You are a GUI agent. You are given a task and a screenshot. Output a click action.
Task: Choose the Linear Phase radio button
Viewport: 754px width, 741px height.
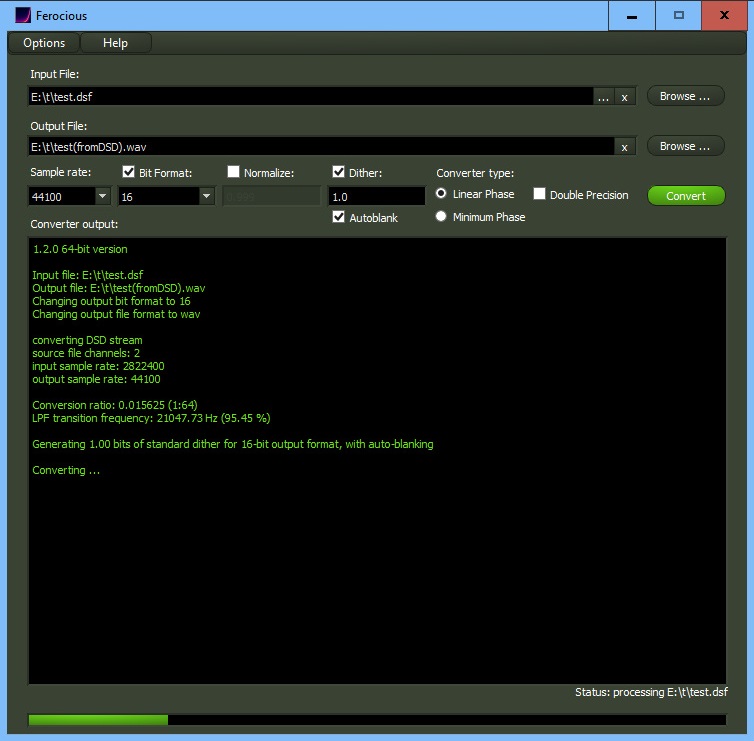[441, 194]
